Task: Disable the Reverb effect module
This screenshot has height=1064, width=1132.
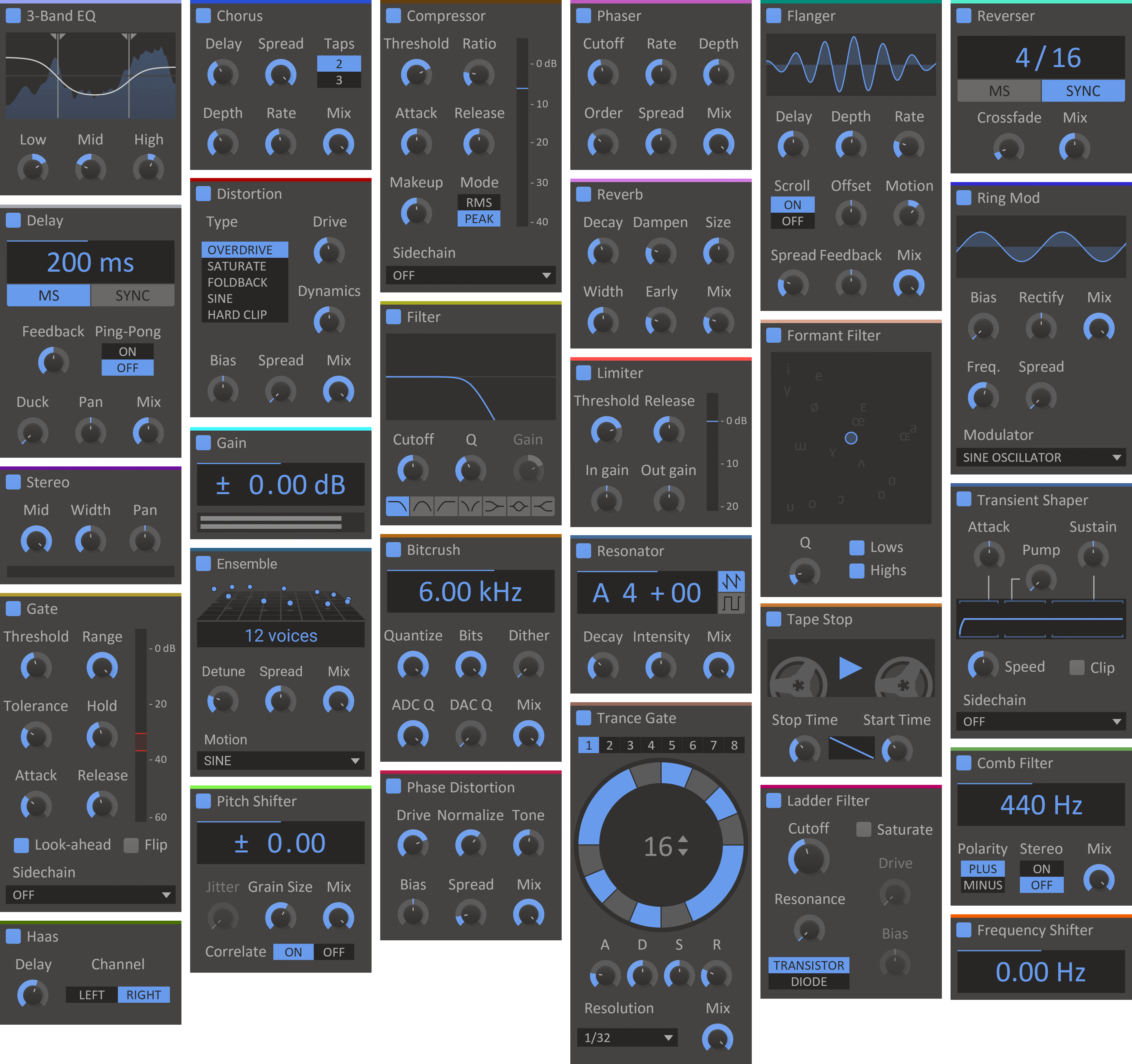Action: [584, 195]
